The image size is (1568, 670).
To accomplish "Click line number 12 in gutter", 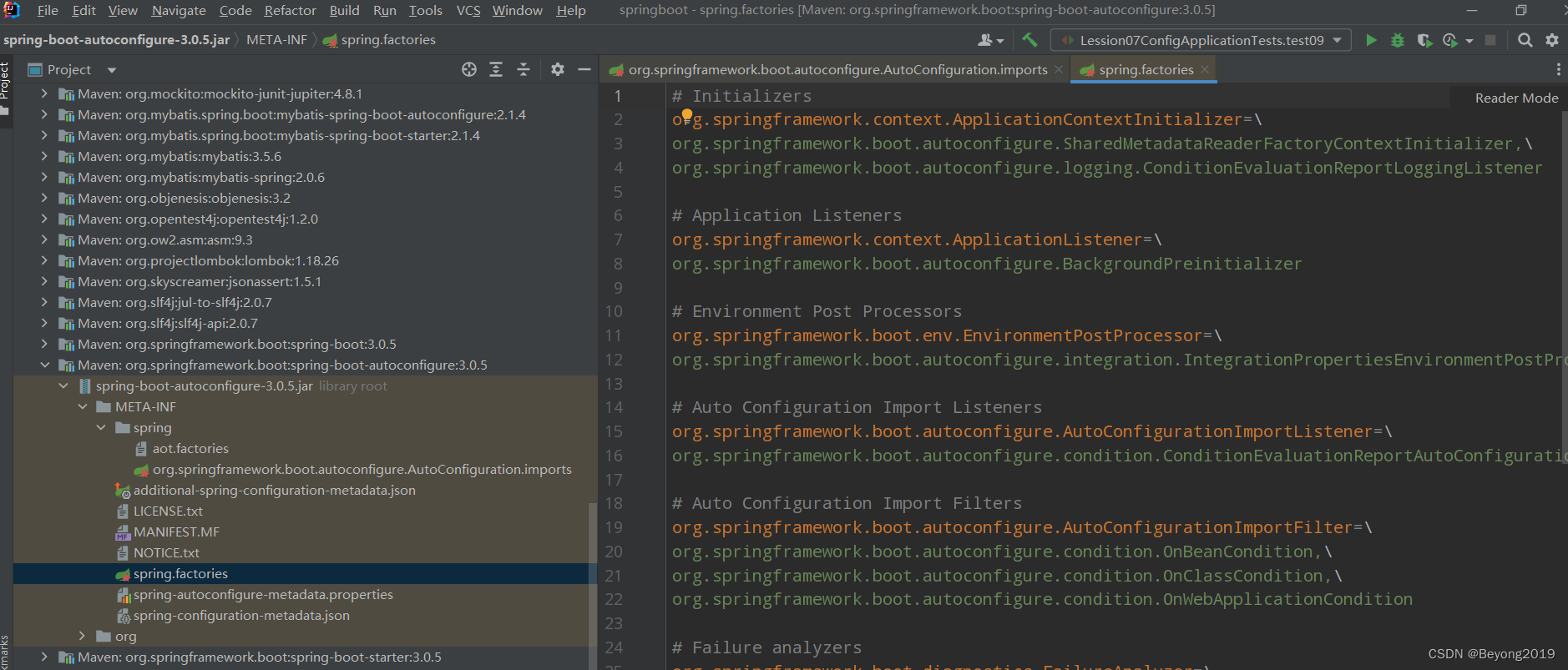I will [614, 360].
